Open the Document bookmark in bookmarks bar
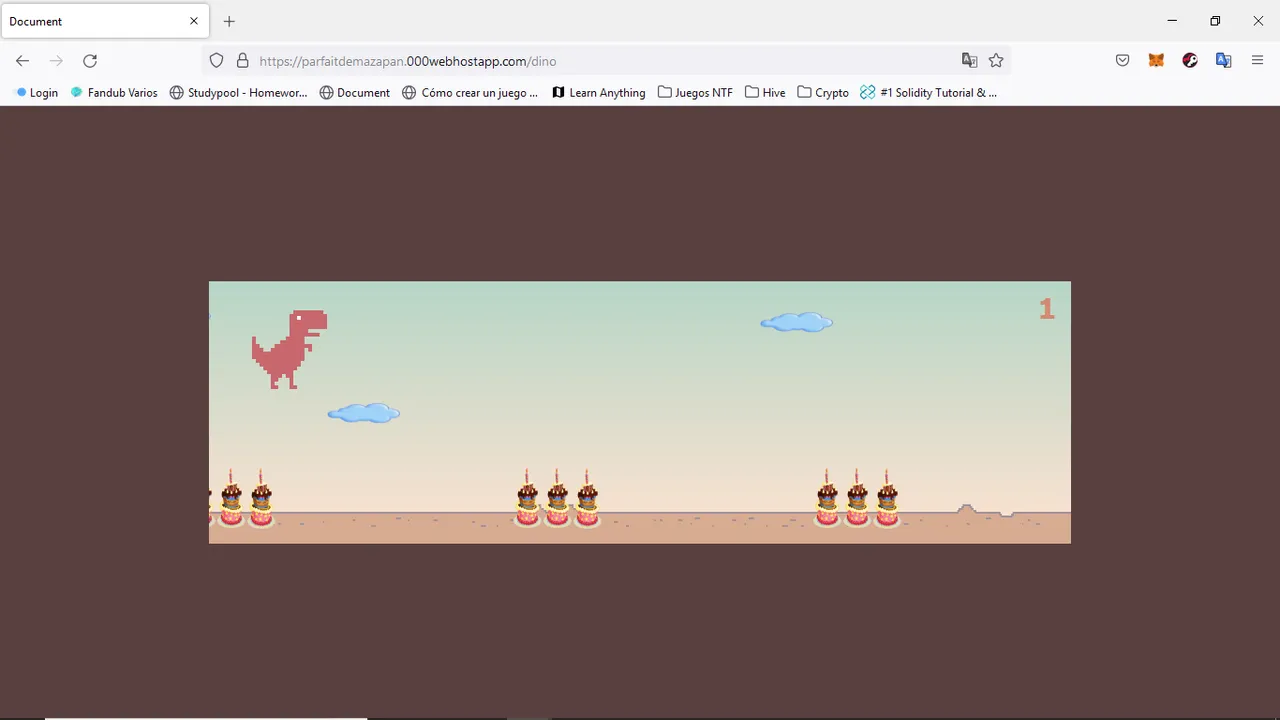 click(x=355, y=92)
